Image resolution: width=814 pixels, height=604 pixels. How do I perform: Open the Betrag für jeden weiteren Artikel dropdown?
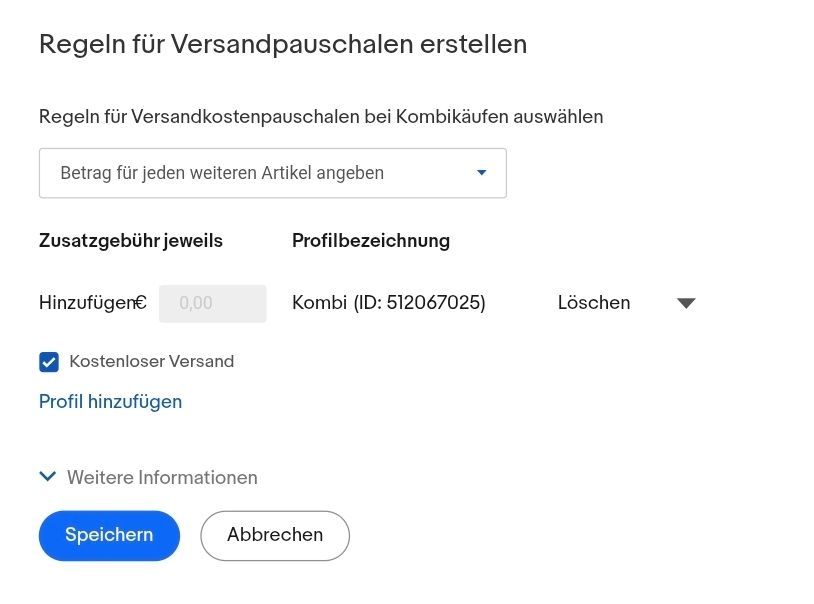273,172
